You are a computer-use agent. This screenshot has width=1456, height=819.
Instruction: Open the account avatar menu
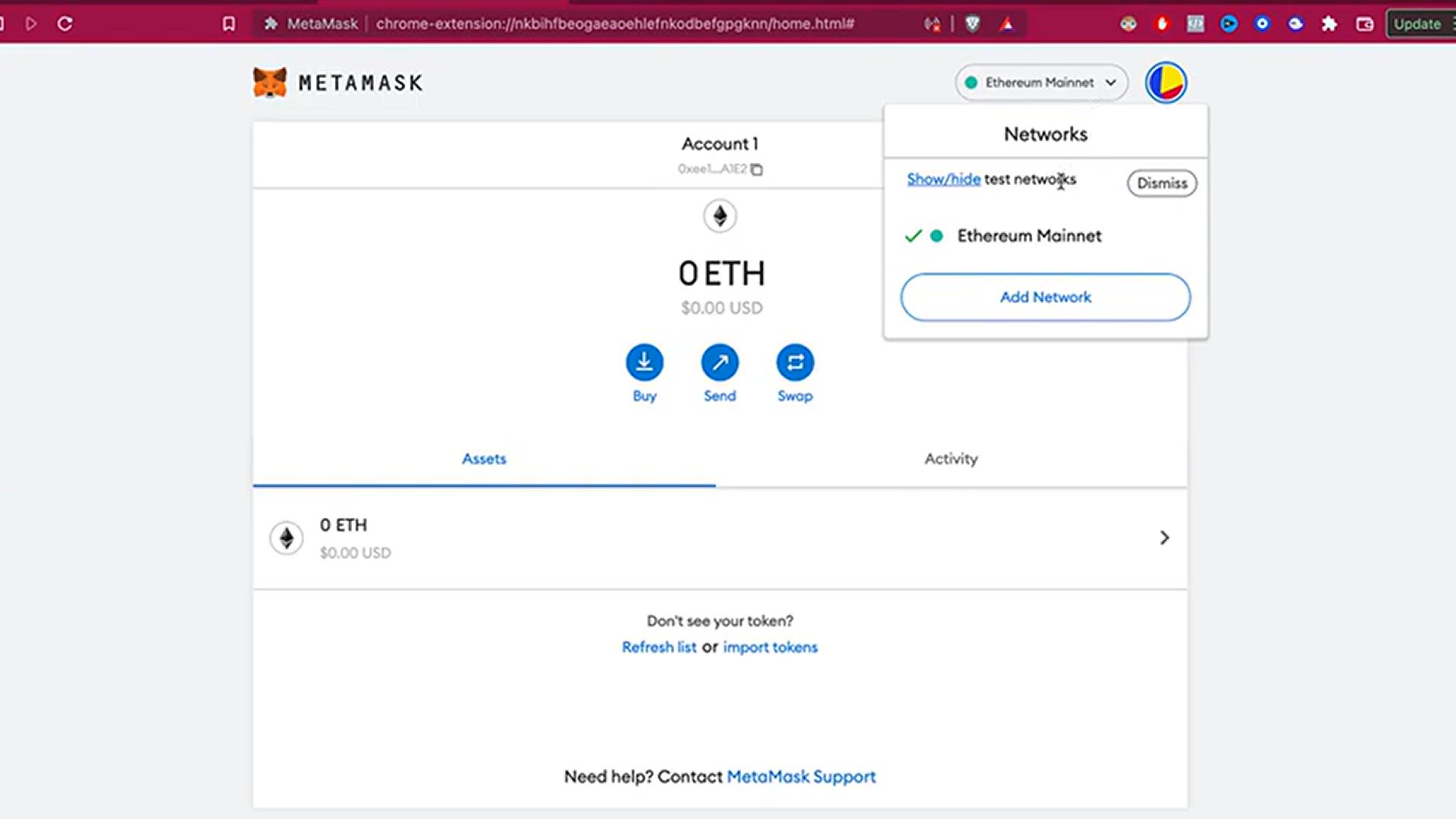(1166, 83)
